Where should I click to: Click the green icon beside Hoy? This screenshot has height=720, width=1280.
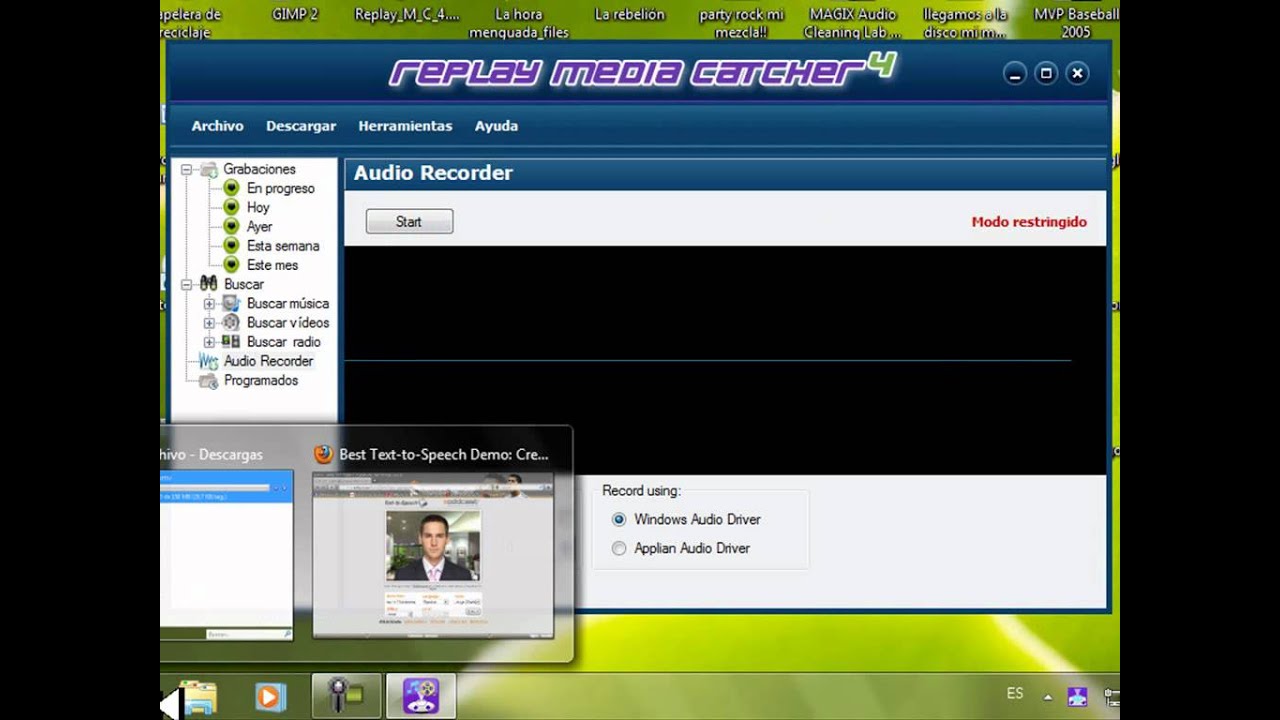point(231,207)
